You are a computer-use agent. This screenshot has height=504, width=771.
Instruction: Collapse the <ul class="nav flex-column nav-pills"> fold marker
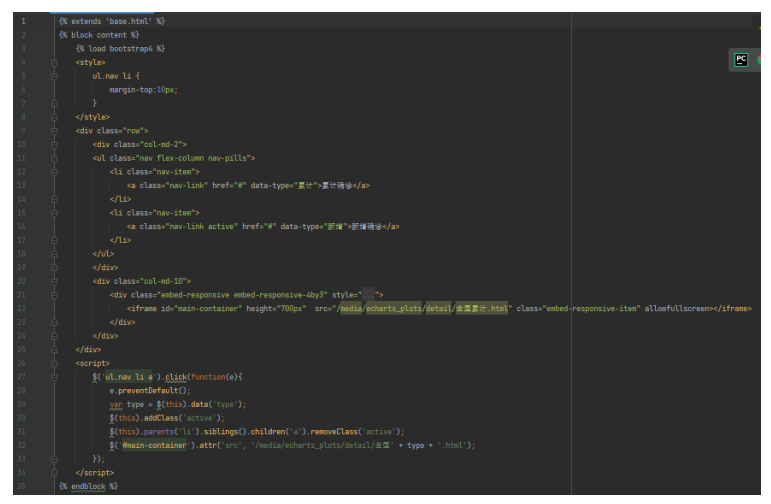point(55,158)
